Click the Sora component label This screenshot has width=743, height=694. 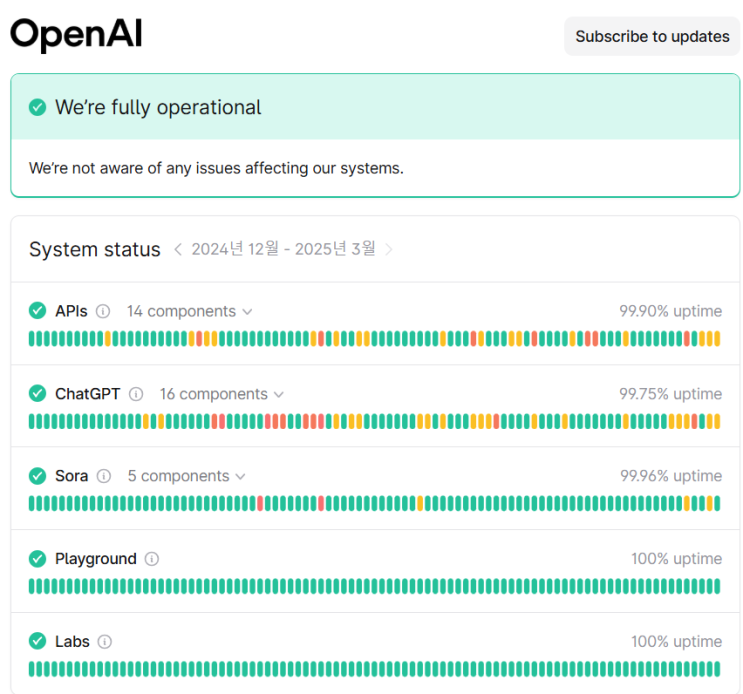pyautogui.click(x=72, y=476)
